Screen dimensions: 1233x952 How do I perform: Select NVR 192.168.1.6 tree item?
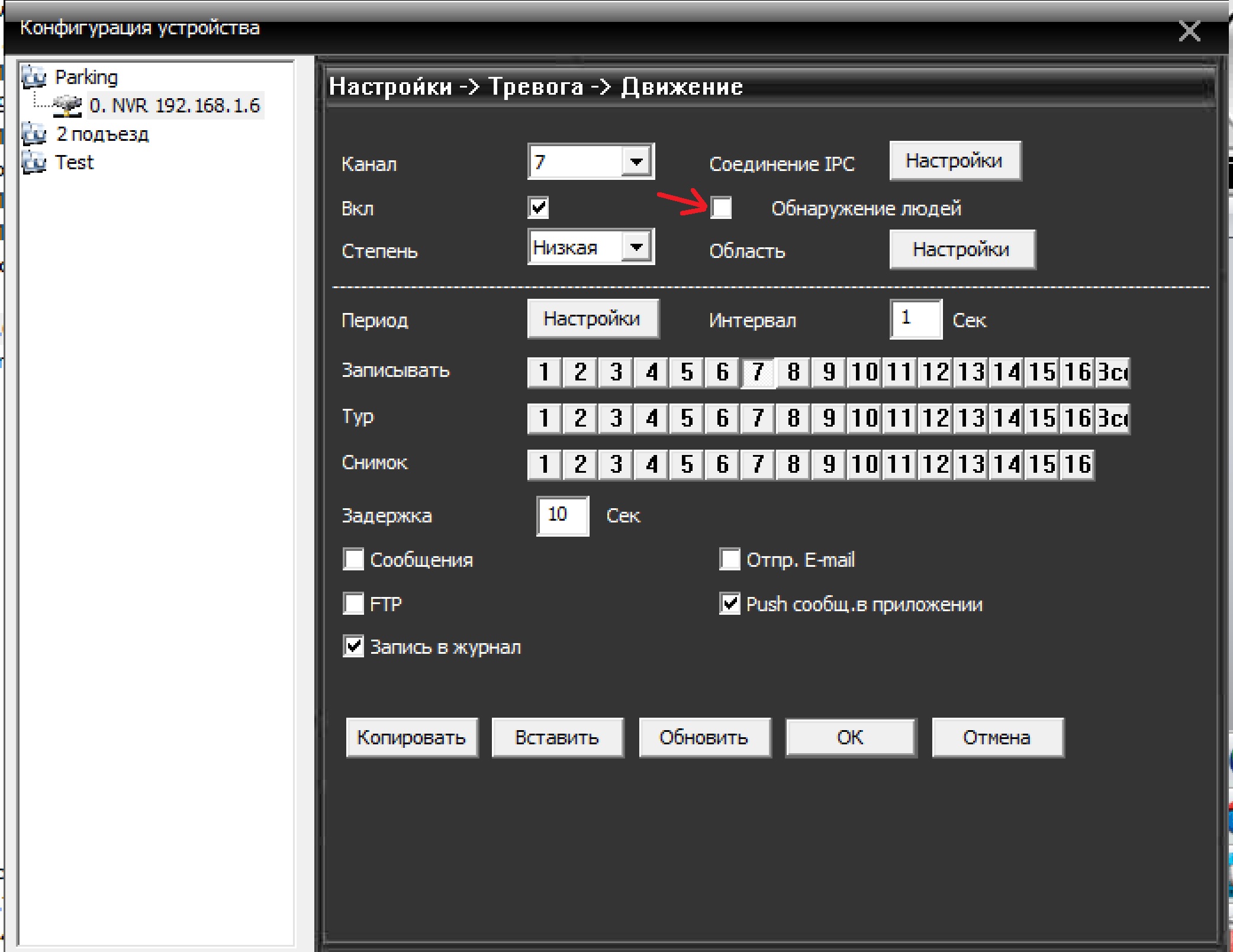[175, 105]
